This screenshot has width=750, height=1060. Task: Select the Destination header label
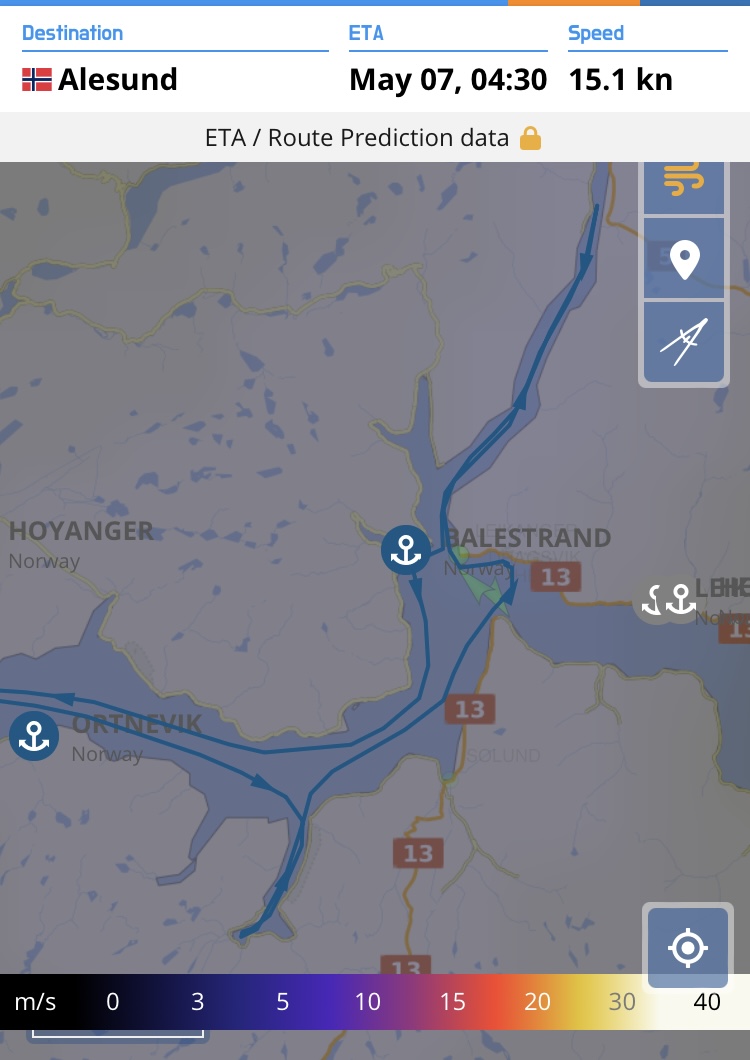click(72, 33)
